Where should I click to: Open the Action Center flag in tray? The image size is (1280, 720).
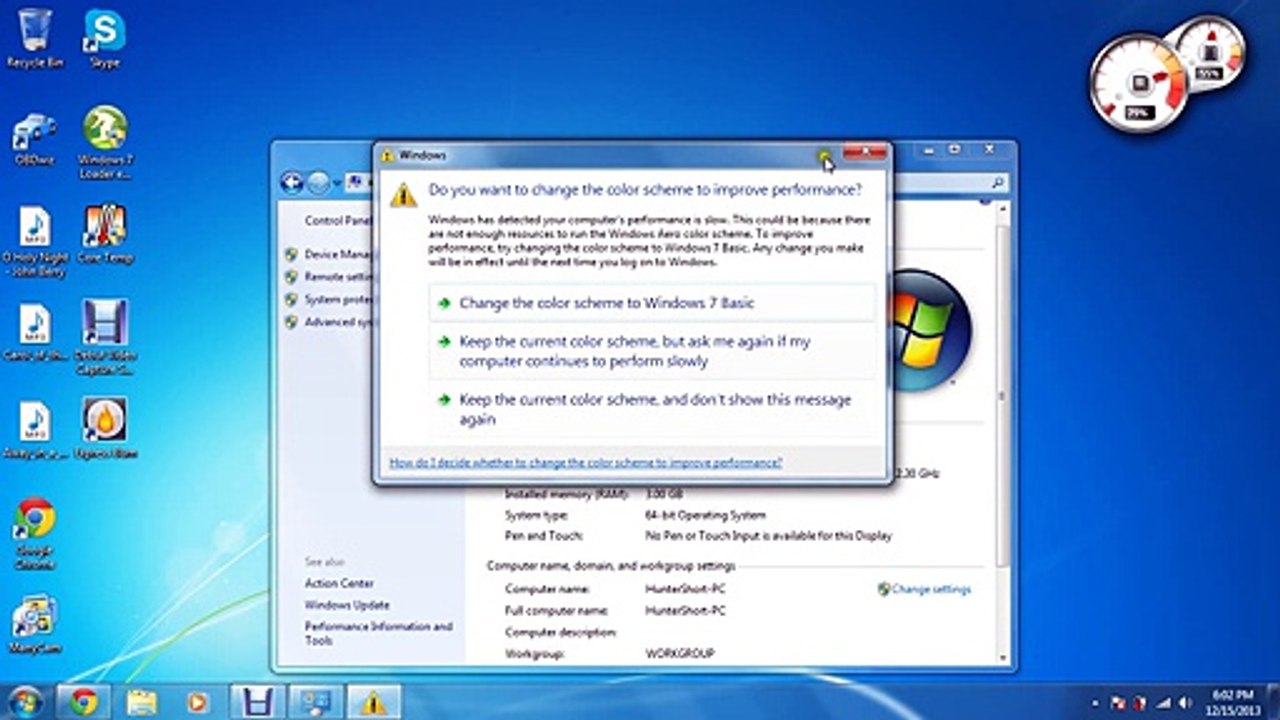tap(1119, 702)
